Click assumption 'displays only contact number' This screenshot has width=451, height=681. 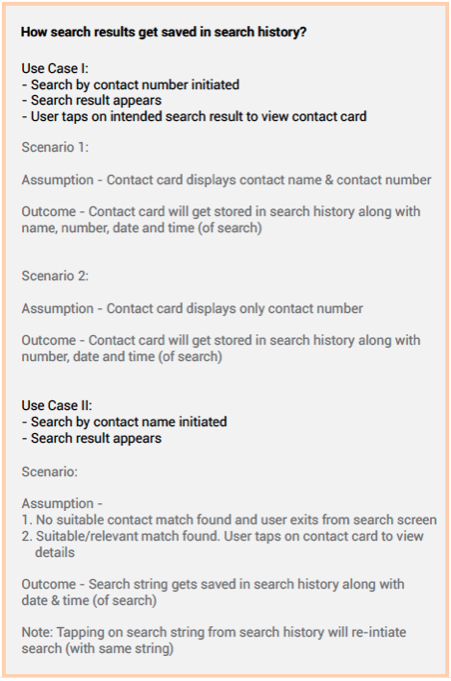(x=192, y=308)
